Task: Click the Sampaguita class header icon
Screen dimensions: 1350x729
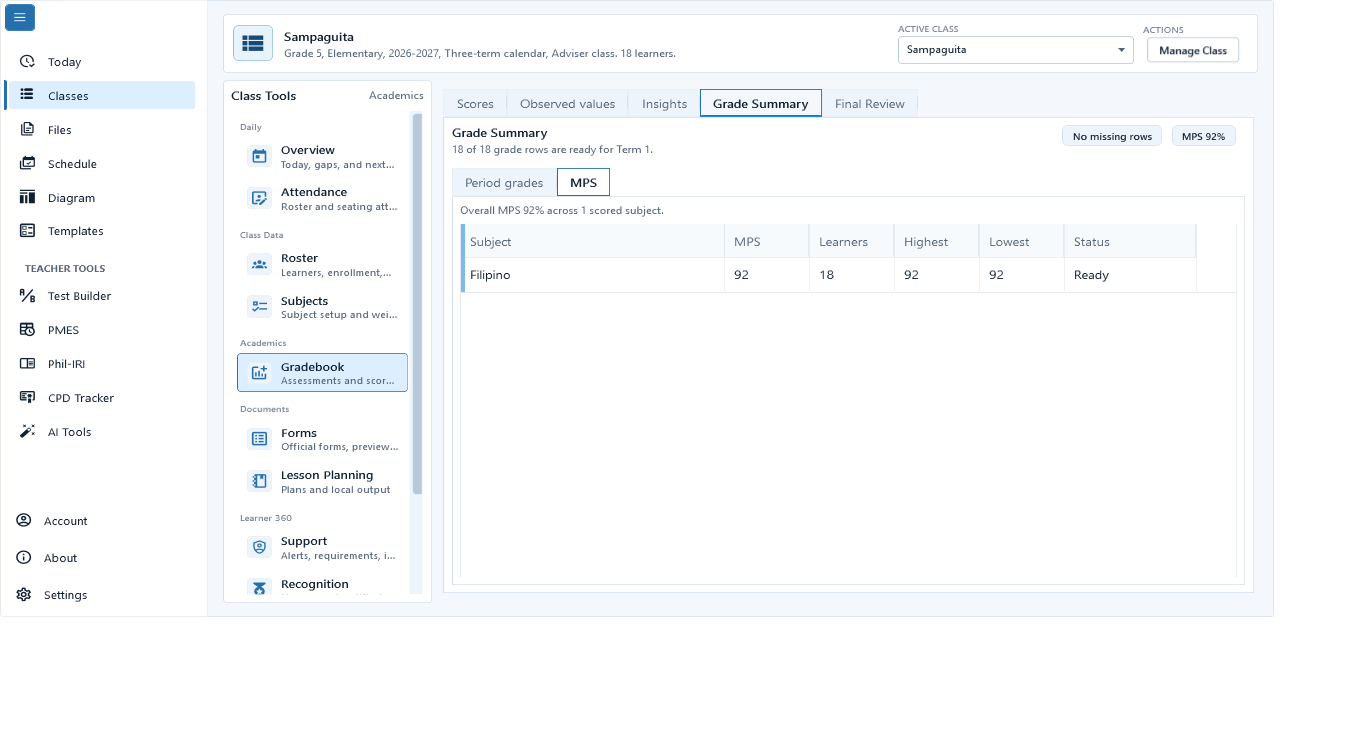Action: [x=253, y=43]
